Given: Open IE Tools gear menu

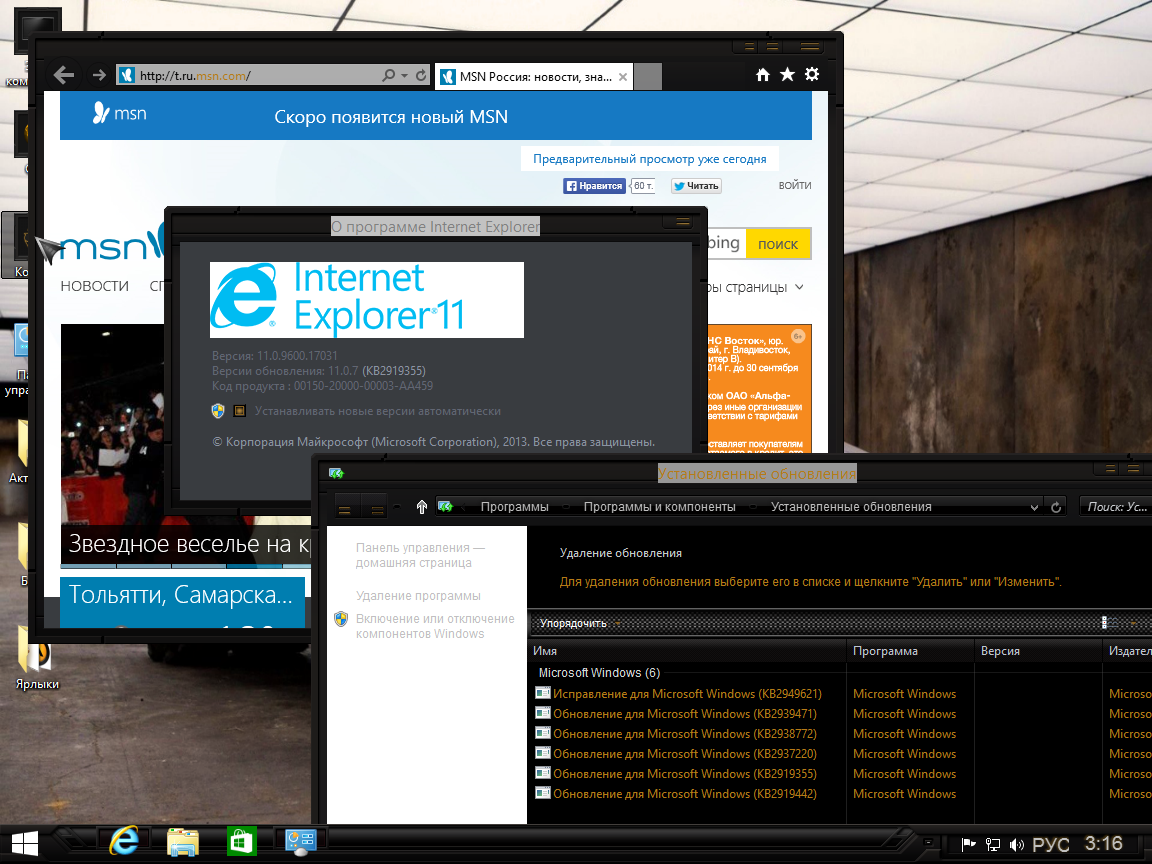Looking at the screenshot, I should pyautogui.click(x=812, y=74).
